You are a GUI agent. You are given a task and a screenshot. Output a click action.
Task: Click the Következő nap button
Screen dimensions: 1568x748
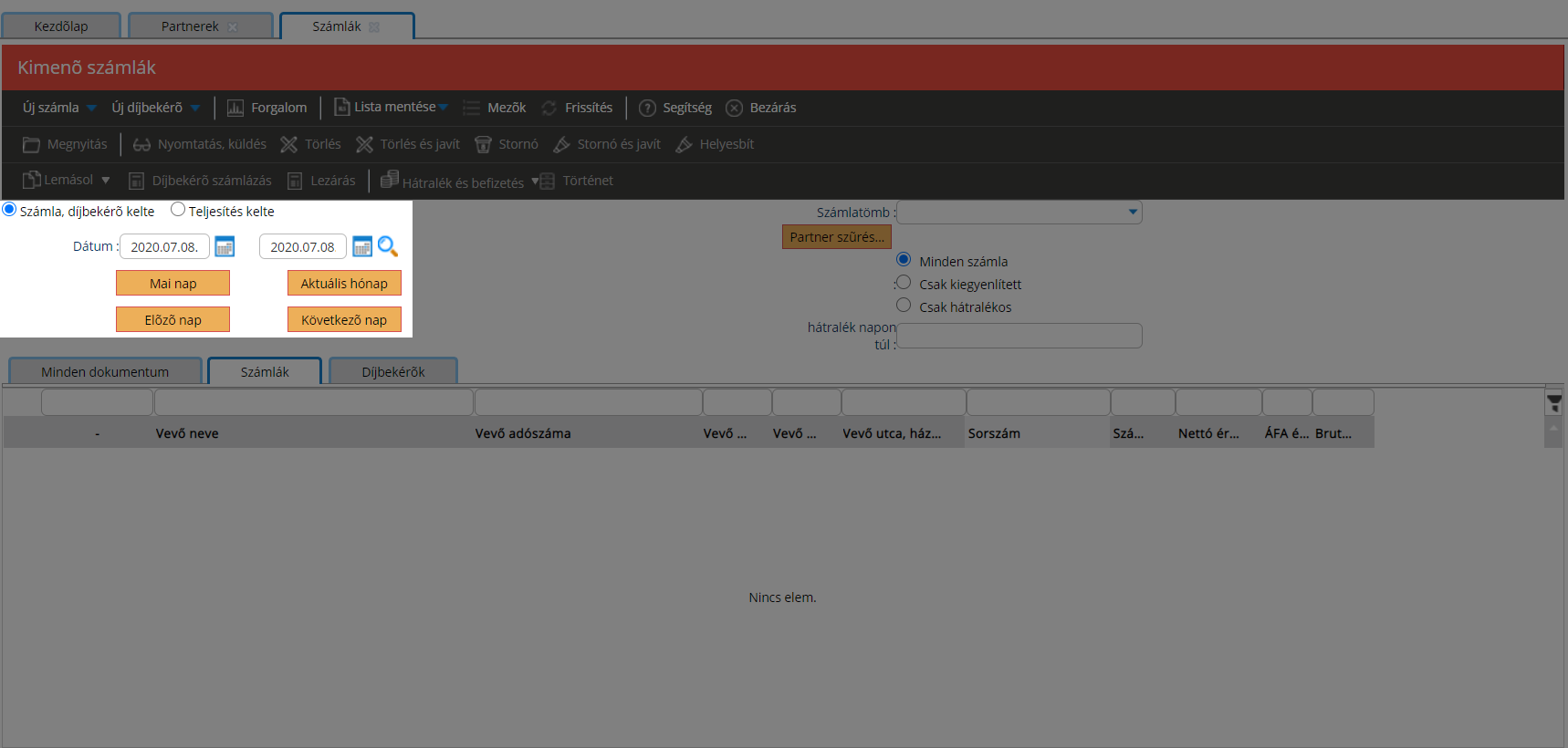tap(344, 319)
